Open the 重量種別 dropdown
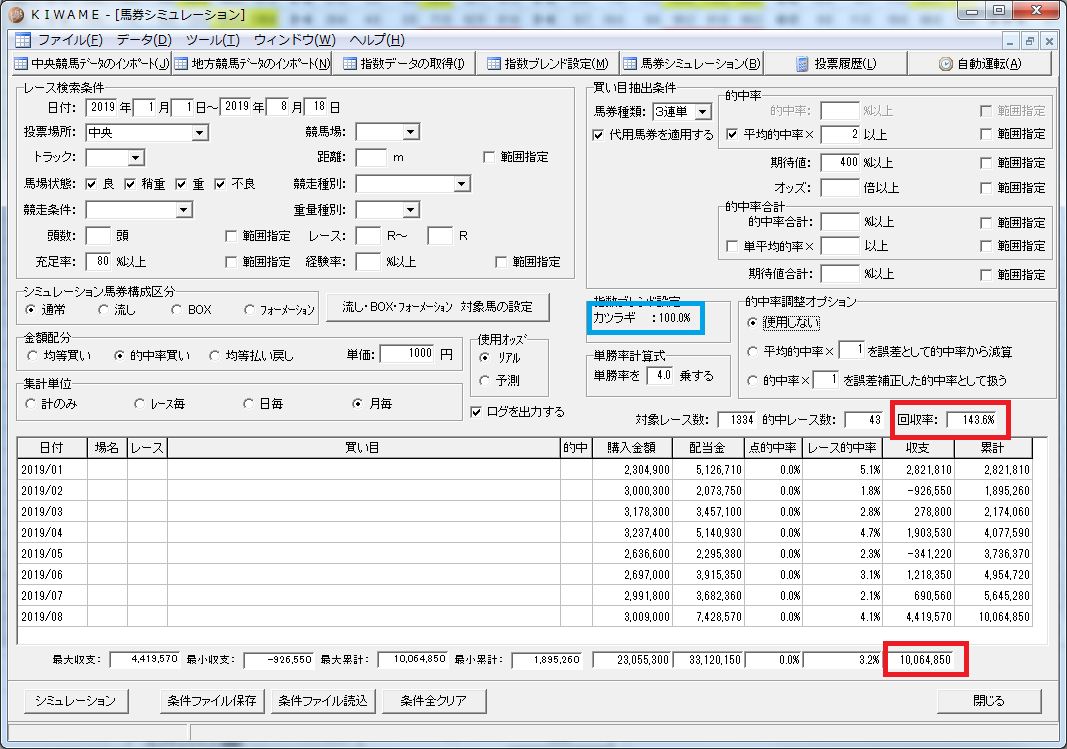 pos(410,210)
